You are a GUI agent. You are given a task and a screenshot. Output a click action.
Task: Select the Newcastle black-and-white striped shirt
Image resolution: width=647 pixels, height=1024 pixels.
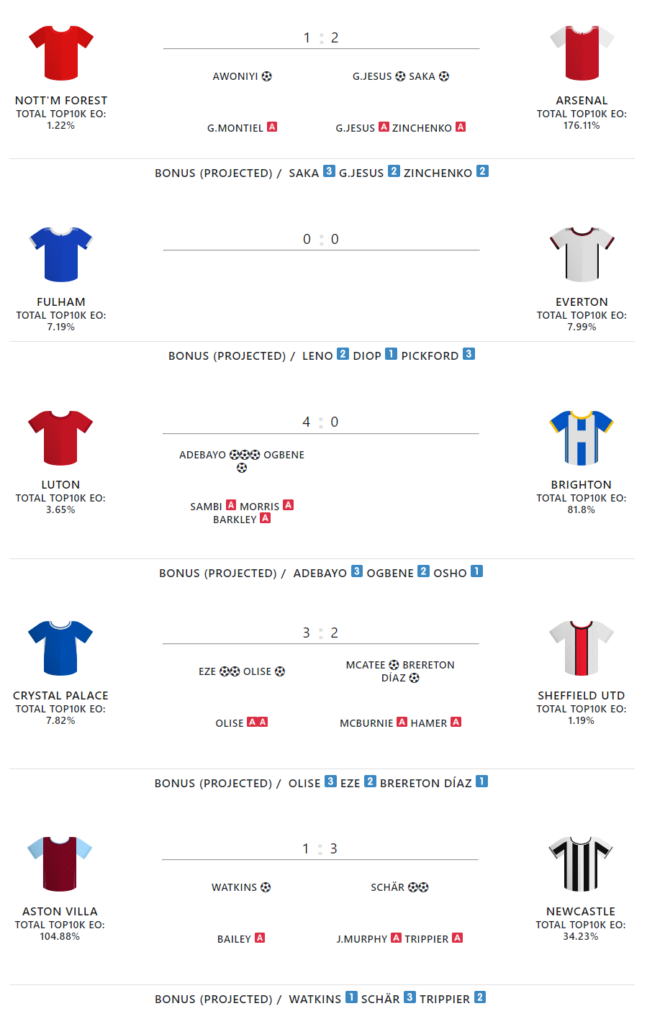click(x=582, y=863)
